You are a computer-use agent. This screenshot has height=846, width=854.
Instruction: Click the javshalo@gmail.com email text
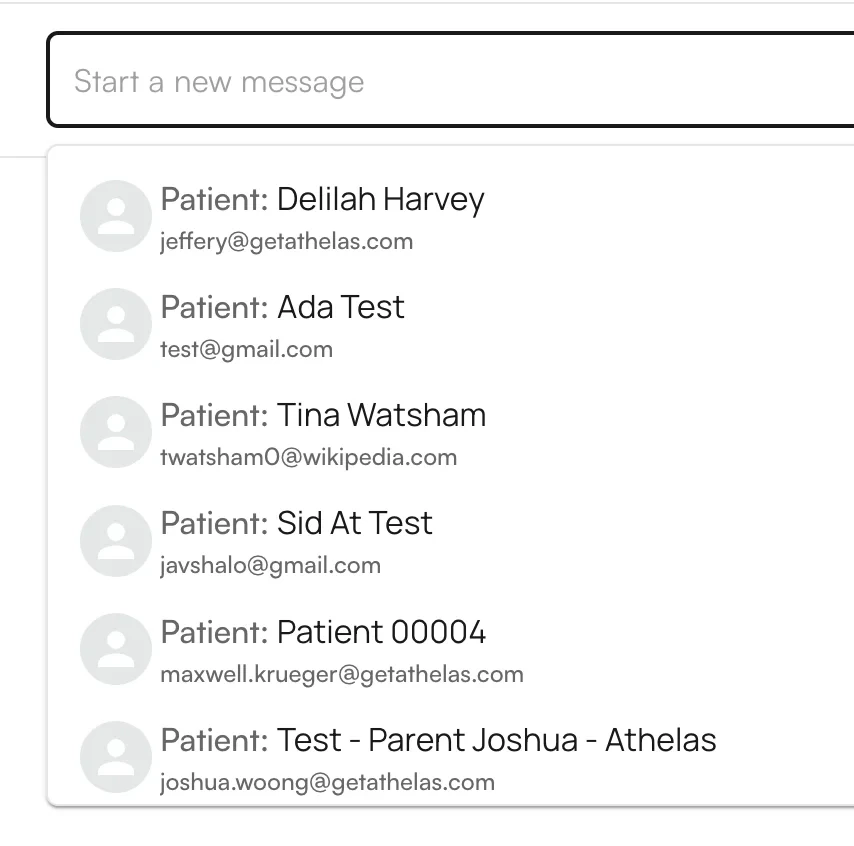270,565
